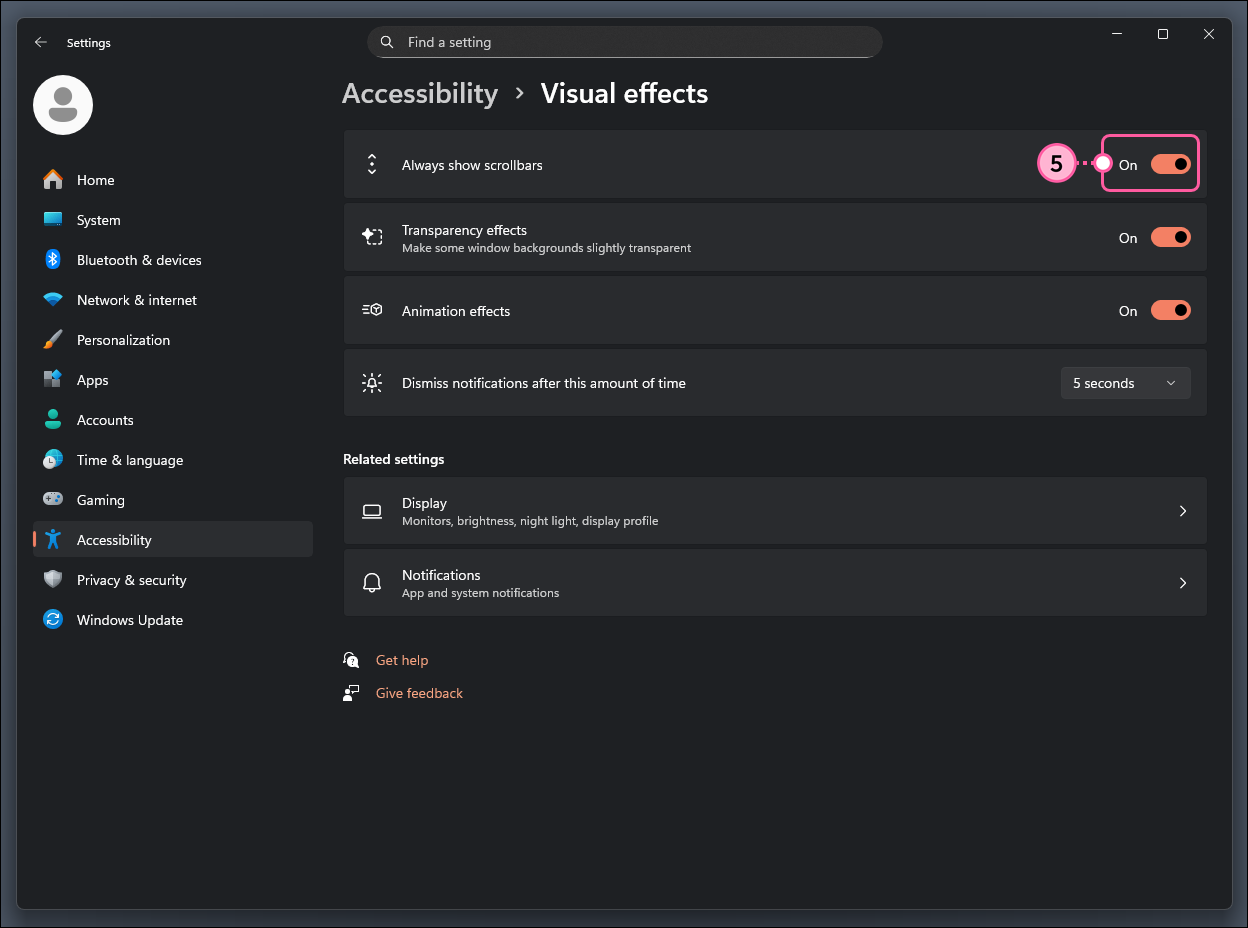This screenshot has width=1248, height=928.
Task: Open Privacy & security via the shield icon
Action: [x=52, y=580]
